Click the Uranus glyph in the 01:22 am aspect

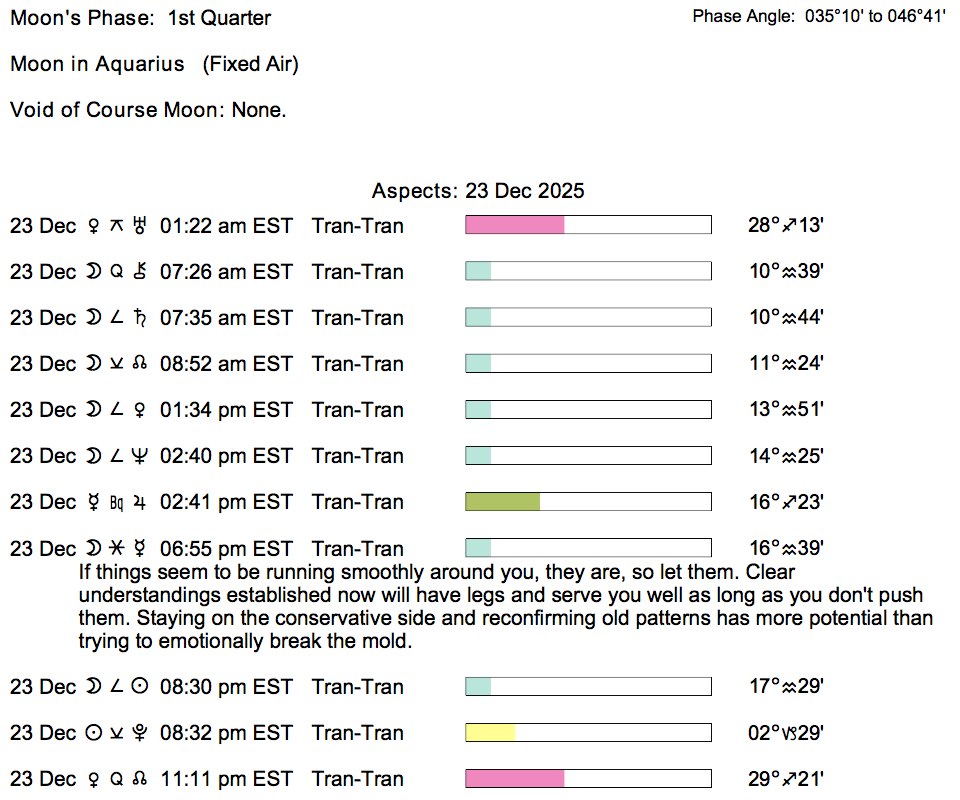140,226
